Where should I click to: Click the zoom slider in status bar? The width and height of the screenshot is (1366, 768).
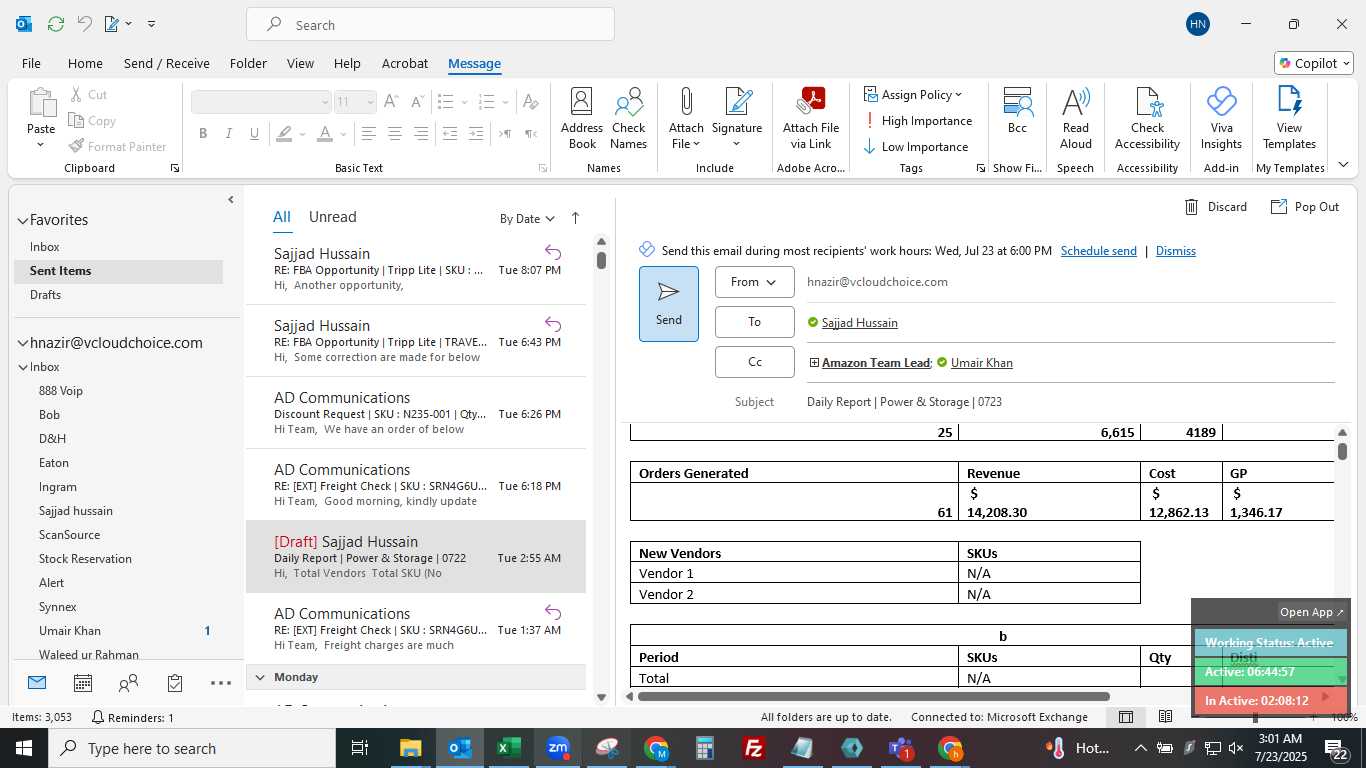1255,717
